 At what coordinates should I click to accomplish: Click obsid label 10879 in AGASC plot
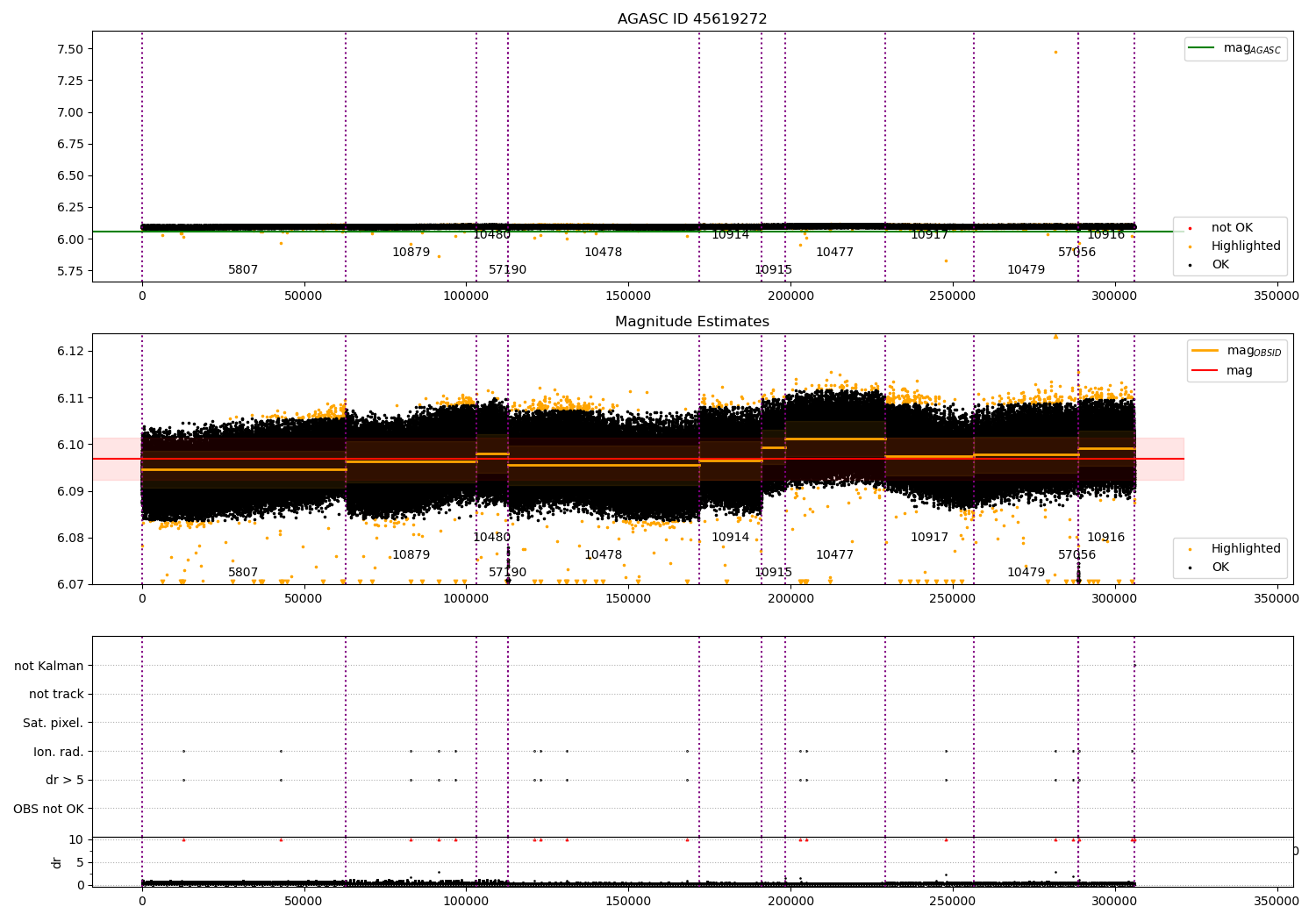[411, 252]
